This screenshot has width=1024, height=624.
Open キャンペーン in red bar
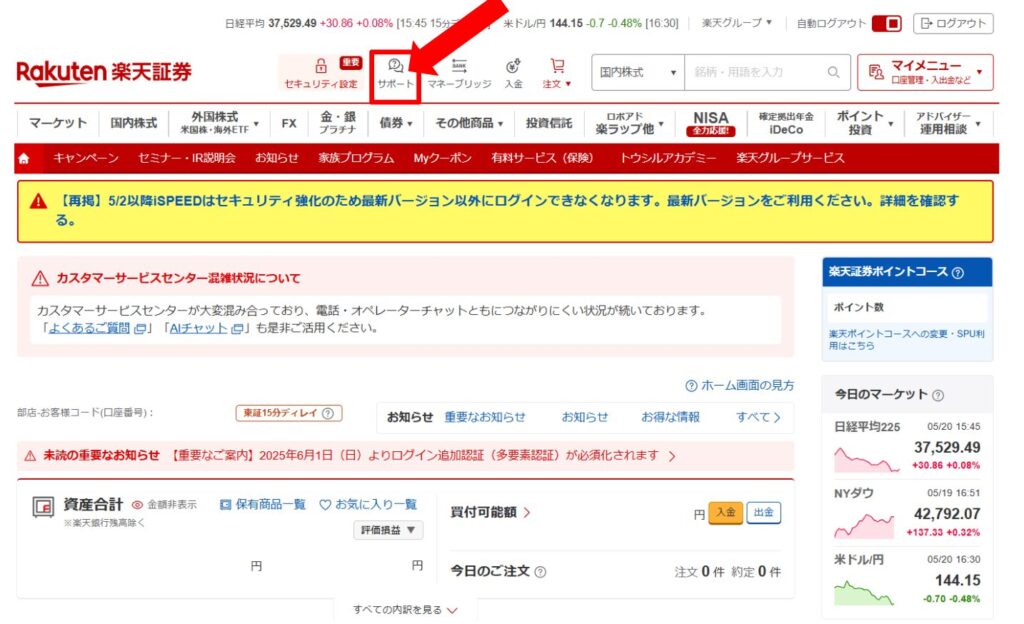point(86,158)
